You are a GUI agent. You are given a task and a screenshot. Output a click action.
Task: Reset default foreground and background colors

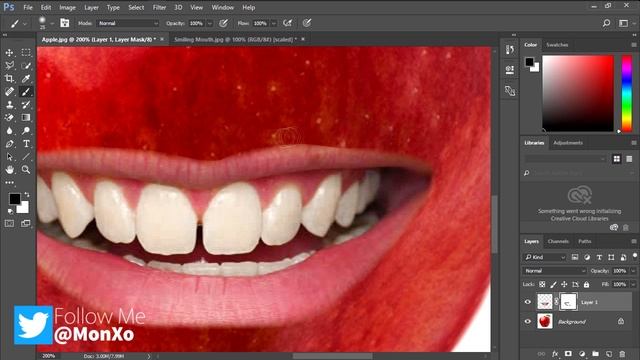pyautogui.click(x=10, y=211)
